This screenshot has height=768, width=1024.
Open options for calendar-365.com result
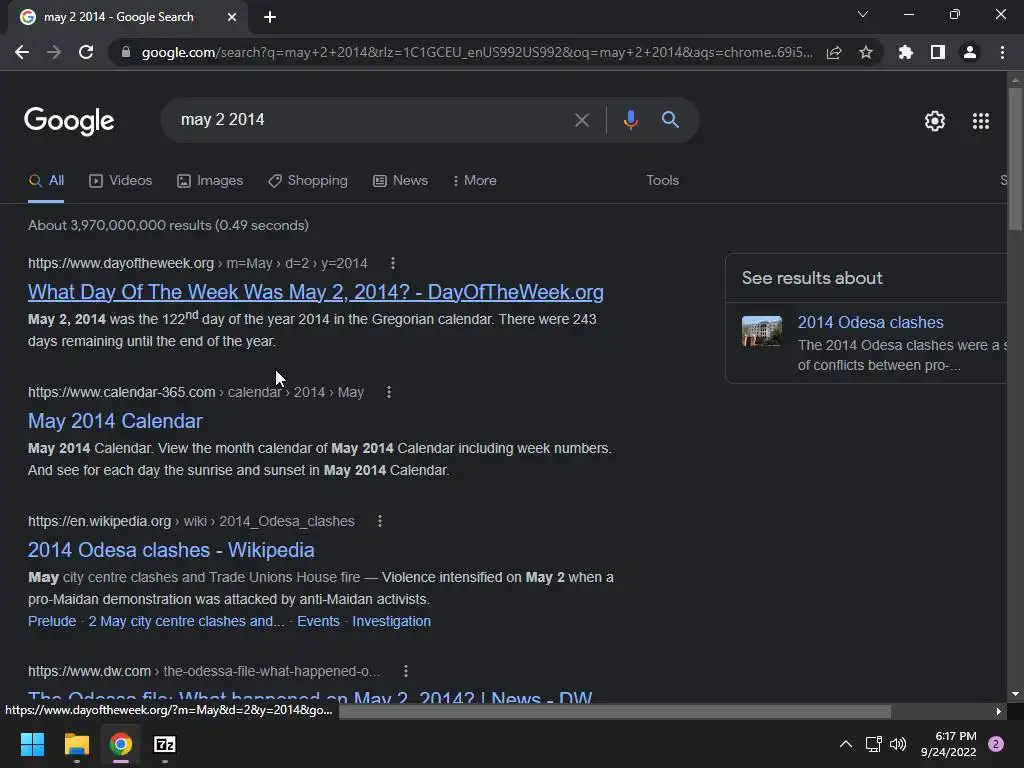pos(389,392)
